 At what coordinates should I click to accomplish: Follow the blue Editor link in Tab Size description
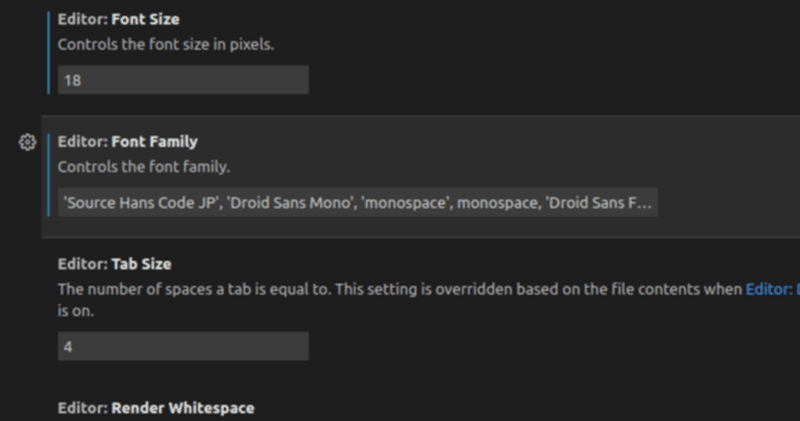point(772,289)
